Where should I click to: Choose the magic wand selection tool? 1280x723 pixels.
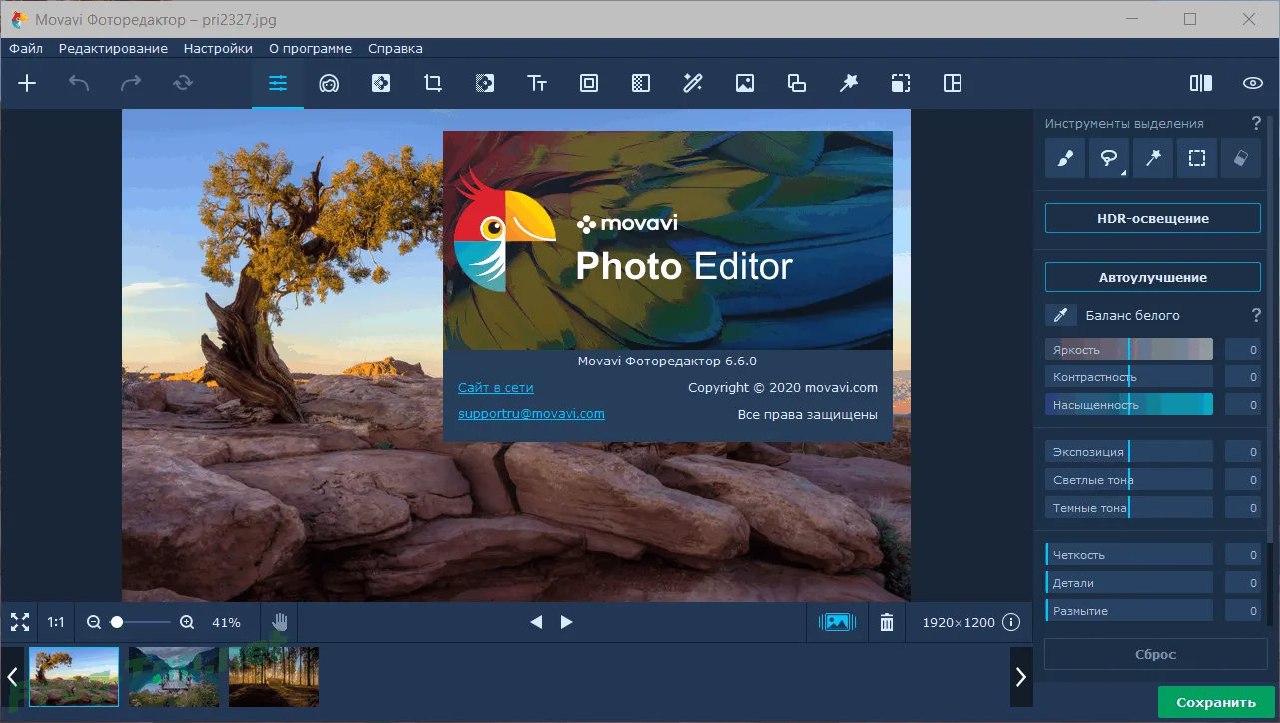(1153, 158)
